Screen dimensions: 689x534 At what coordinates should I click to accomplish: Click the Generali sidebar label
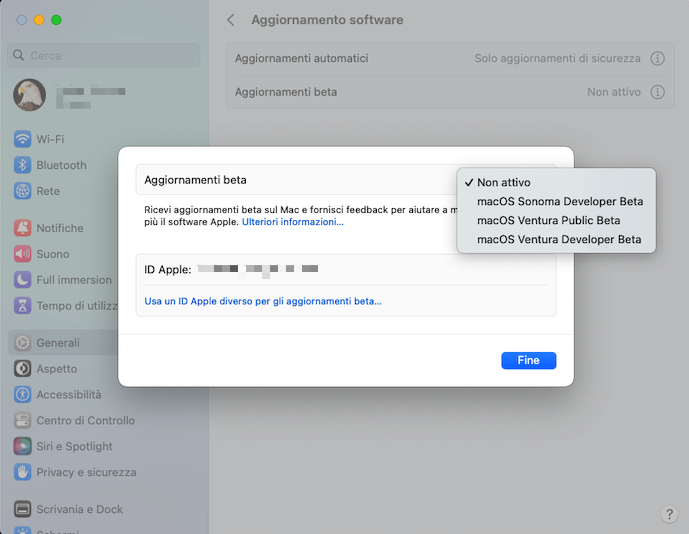pyautogui.click(x=58, y=343)
